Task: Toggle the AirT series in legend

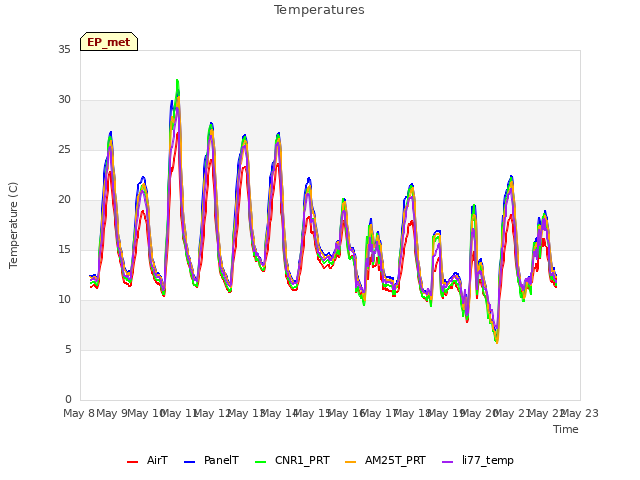Action: pos(147,461)
